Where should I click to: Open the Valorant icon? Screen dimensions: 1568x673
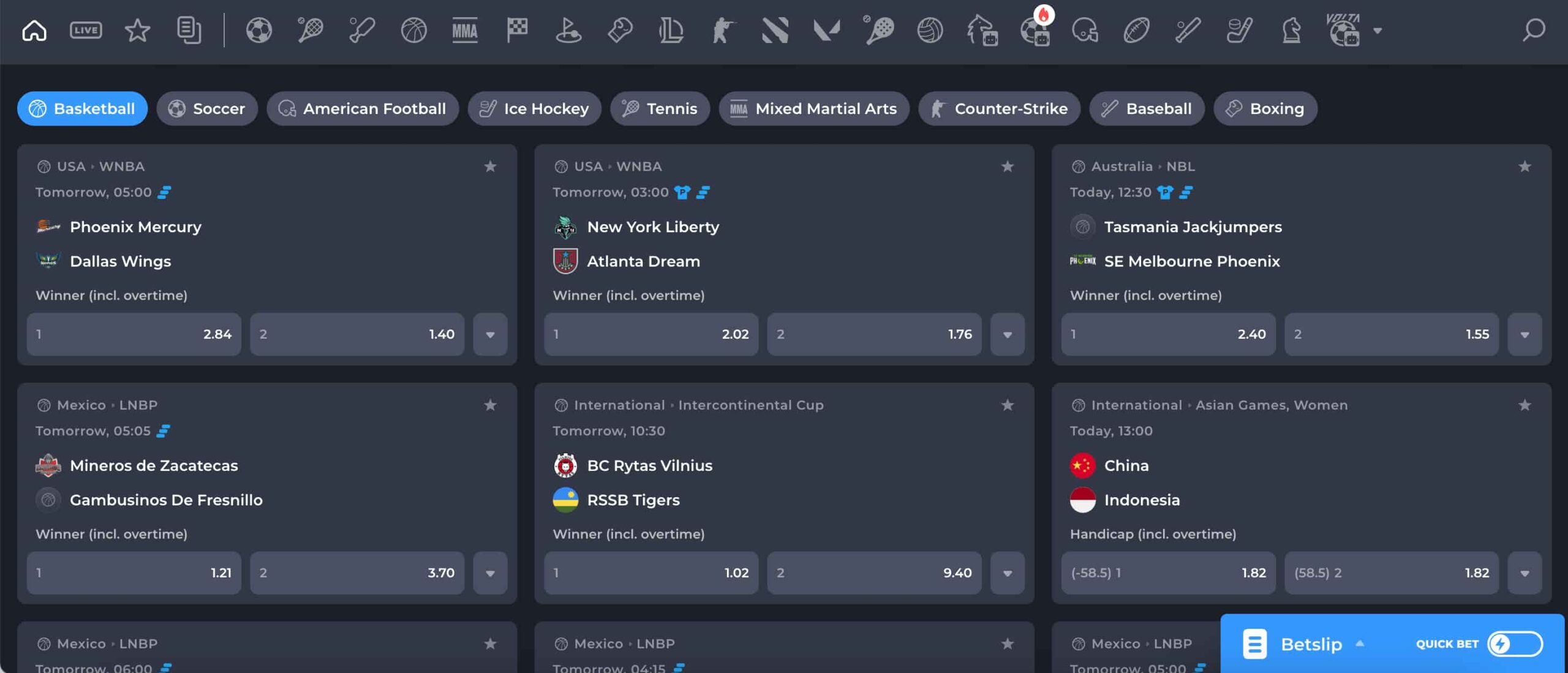point(826,30)
